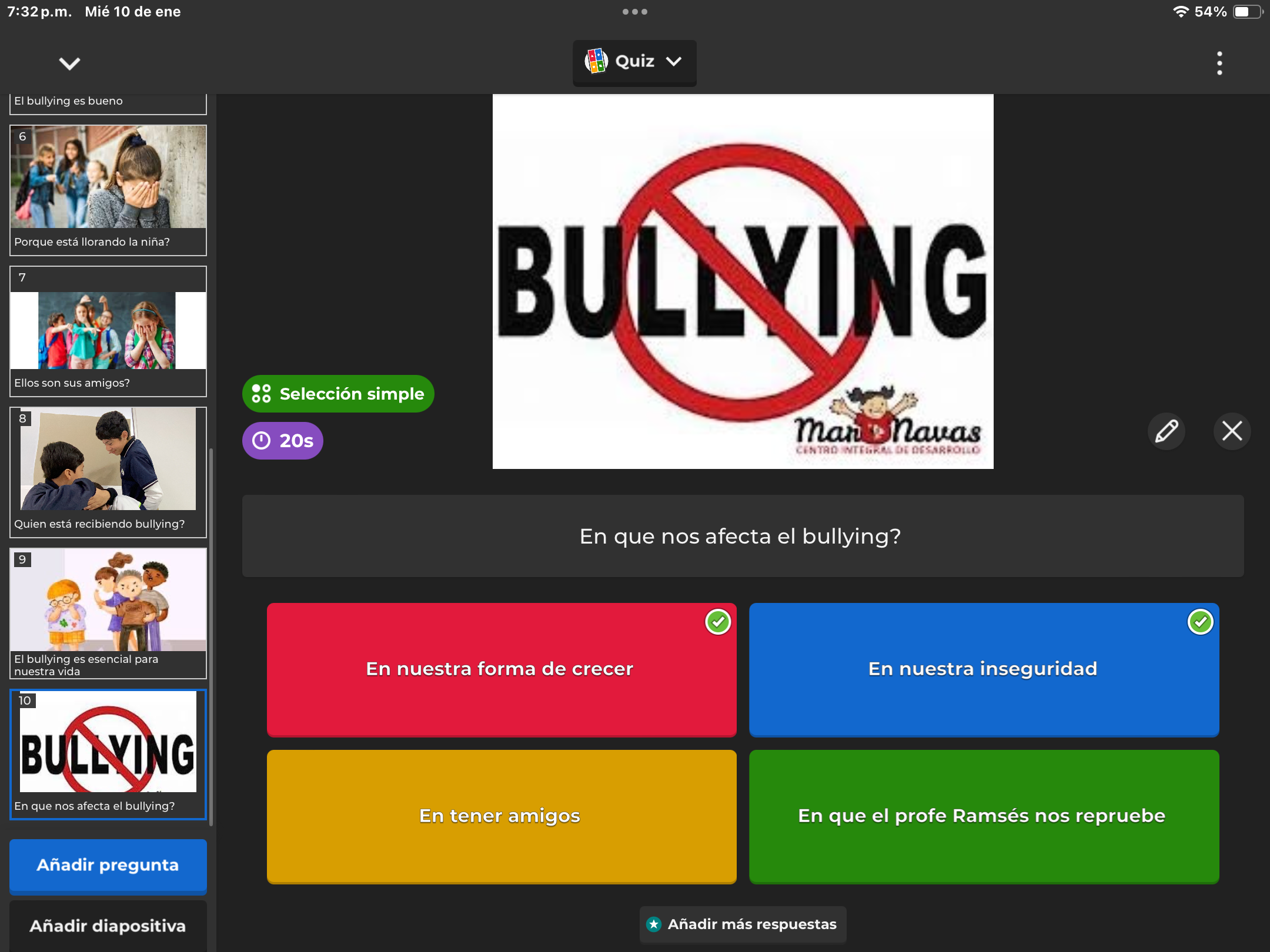This screenshot has width=1270, height=952.
Task: Click the 20s timer clock icon
Action: 261,440
